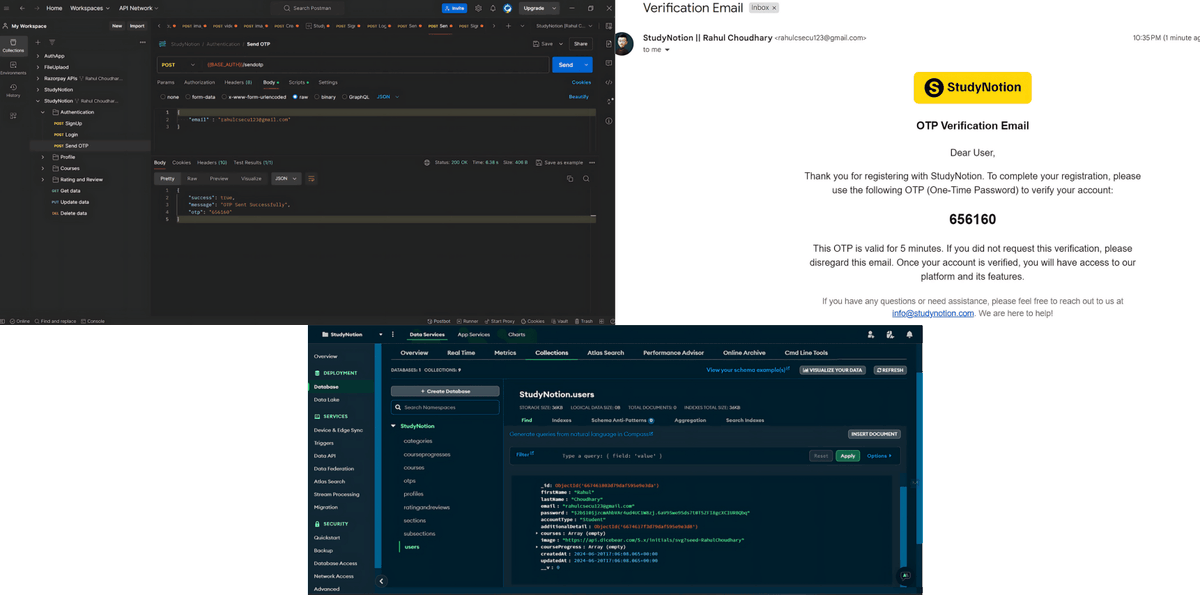Image resolution: width=1200 pixels, height=595 pixels.
Task: Select the binary body type radio
Action: click(317, 97)
